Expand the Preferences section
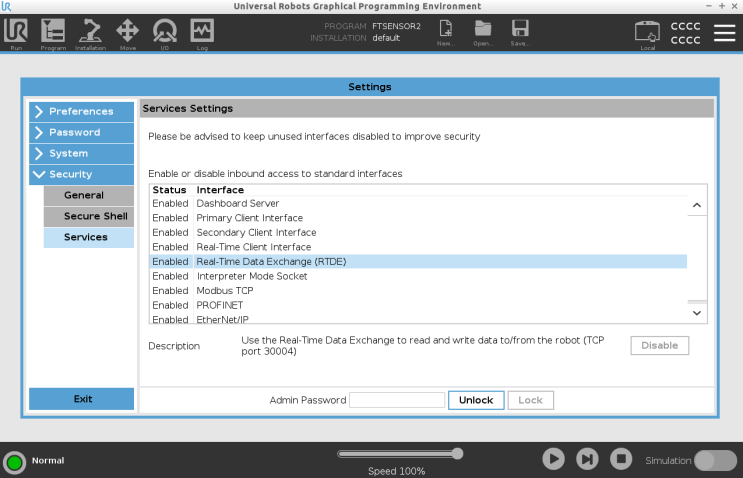The image size is (743, 478). (x=82, y=112)
